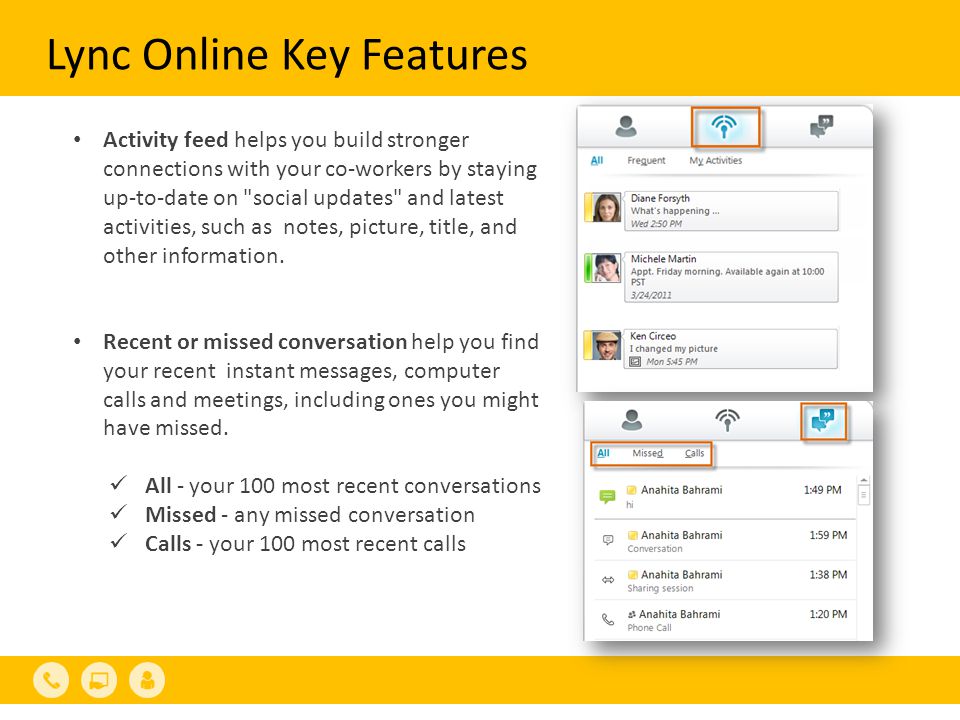Open Contacts icon in the lower Lync panel

pos(632,420)
